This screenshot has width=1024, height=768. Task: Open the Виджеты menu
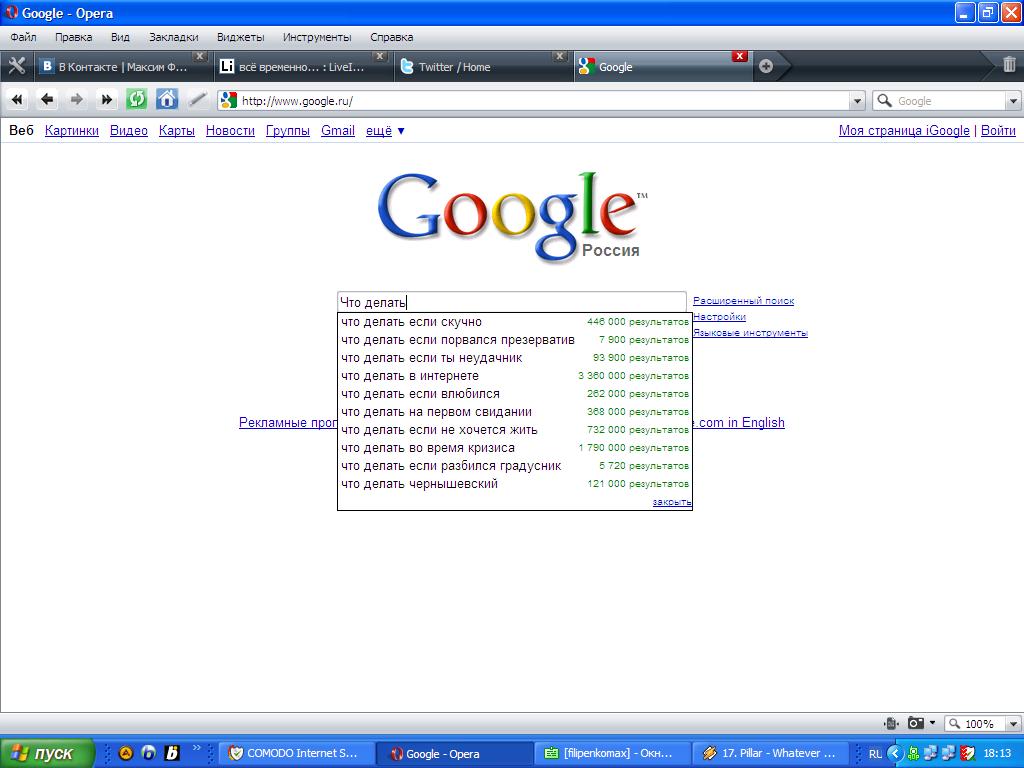coord(240,37)
